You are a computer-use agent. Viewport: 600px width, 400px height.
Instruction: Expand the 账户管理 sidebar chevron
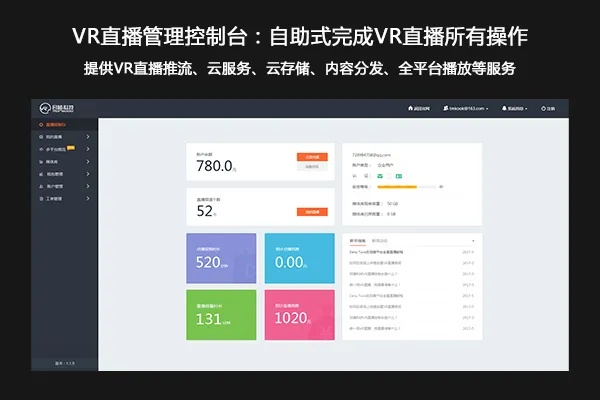(x=88, y=186)
